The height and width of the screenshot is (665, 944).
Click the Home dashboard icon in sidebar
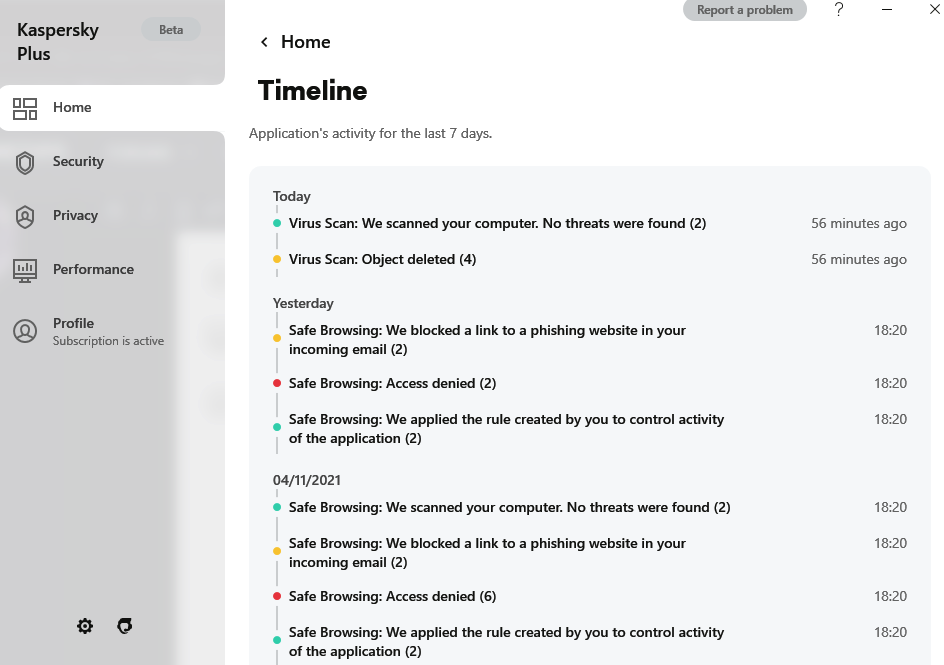[25, 108]
